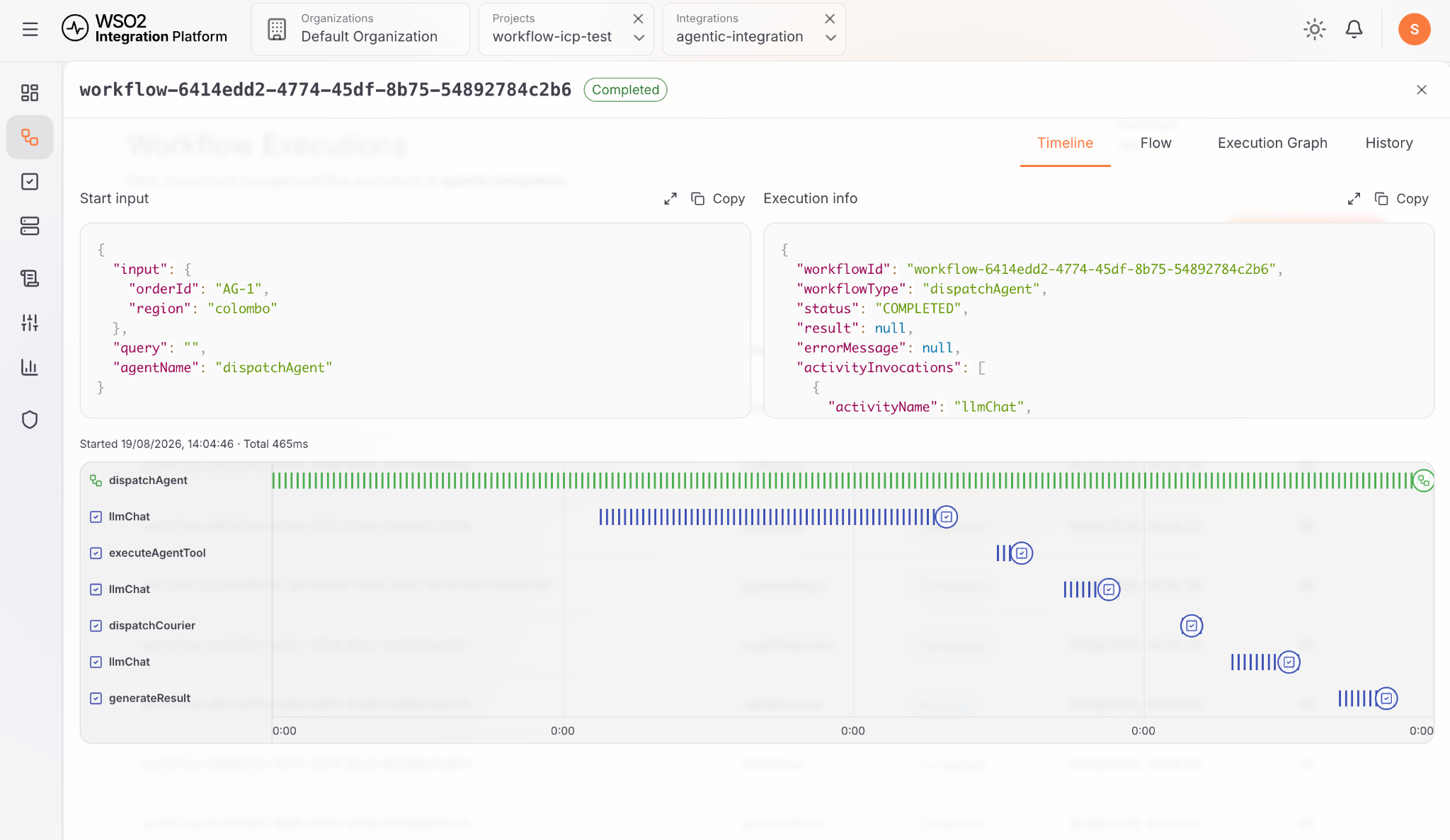
Task: Open the shield security icon in sidebar
Action: tap(30, 420)
